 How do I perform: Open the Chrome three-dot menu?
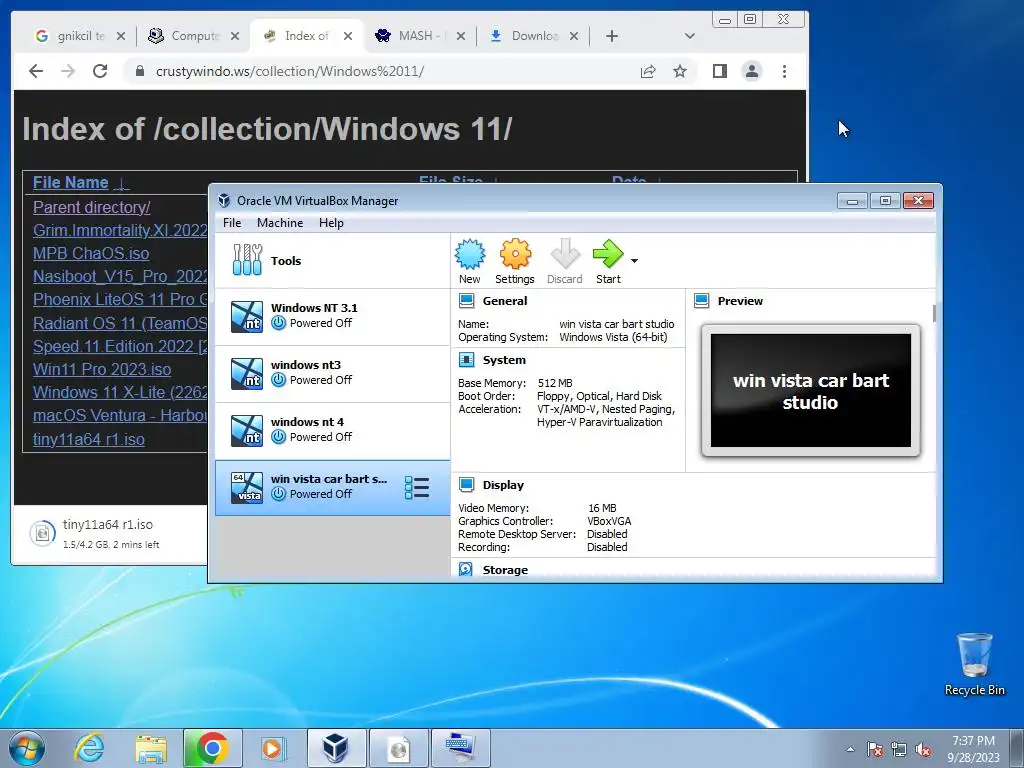pyautogui.click(x=784, y=71)
